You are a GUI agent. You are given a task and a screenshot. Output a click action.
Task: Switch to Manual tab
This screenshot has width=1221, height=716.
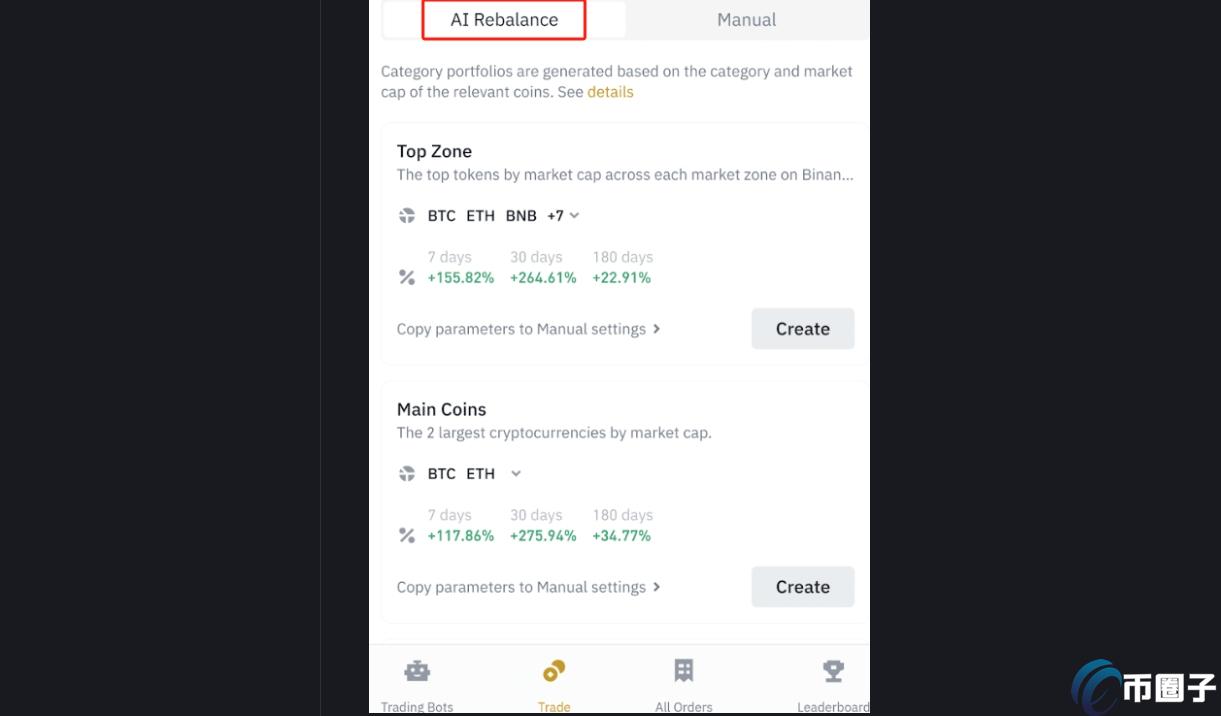[747, 20]
